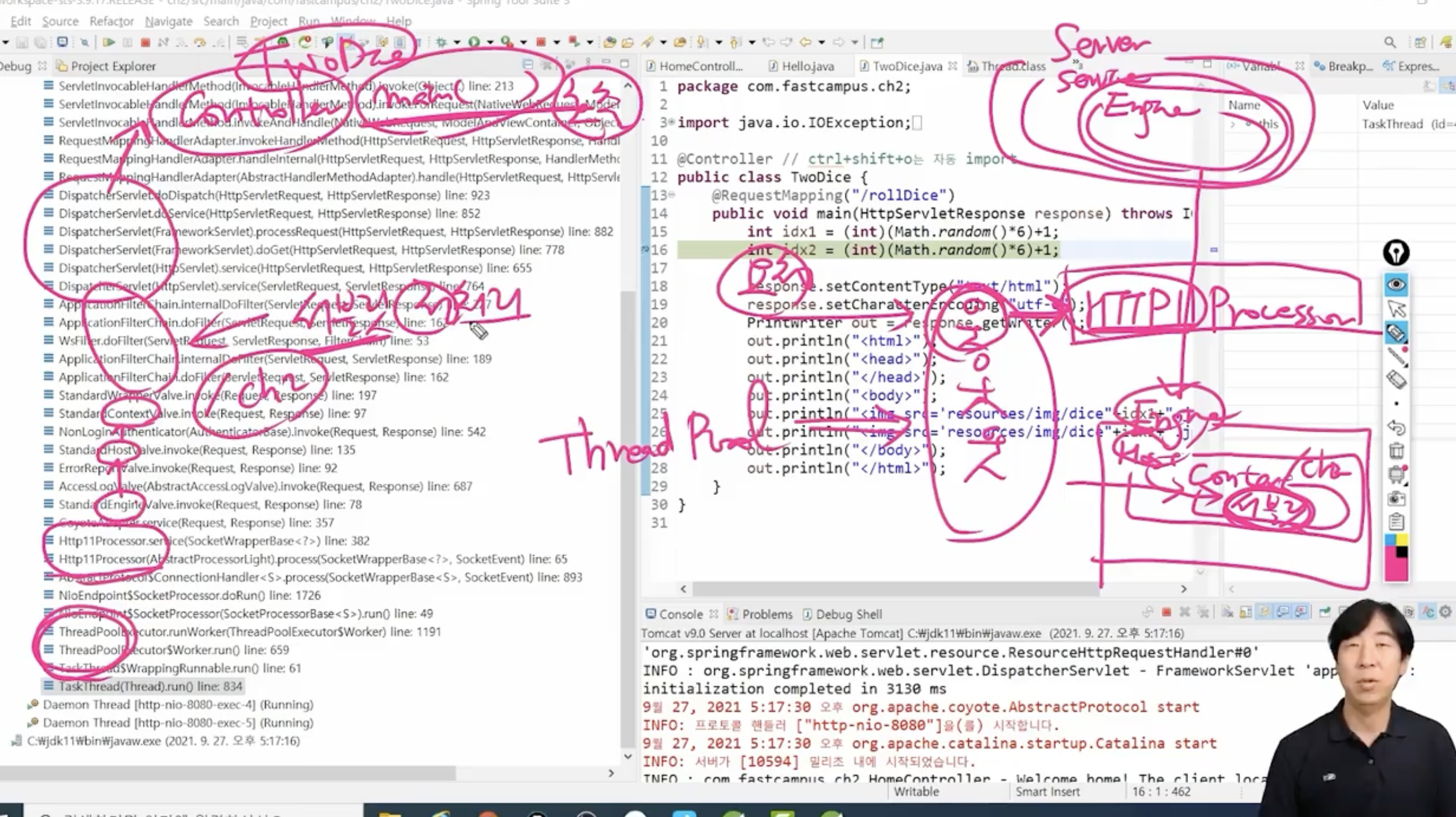The width and height of the screenshot is (1456, 817).
Task: Select the eraser tool in annotation palette
Action: point(1396,380)
